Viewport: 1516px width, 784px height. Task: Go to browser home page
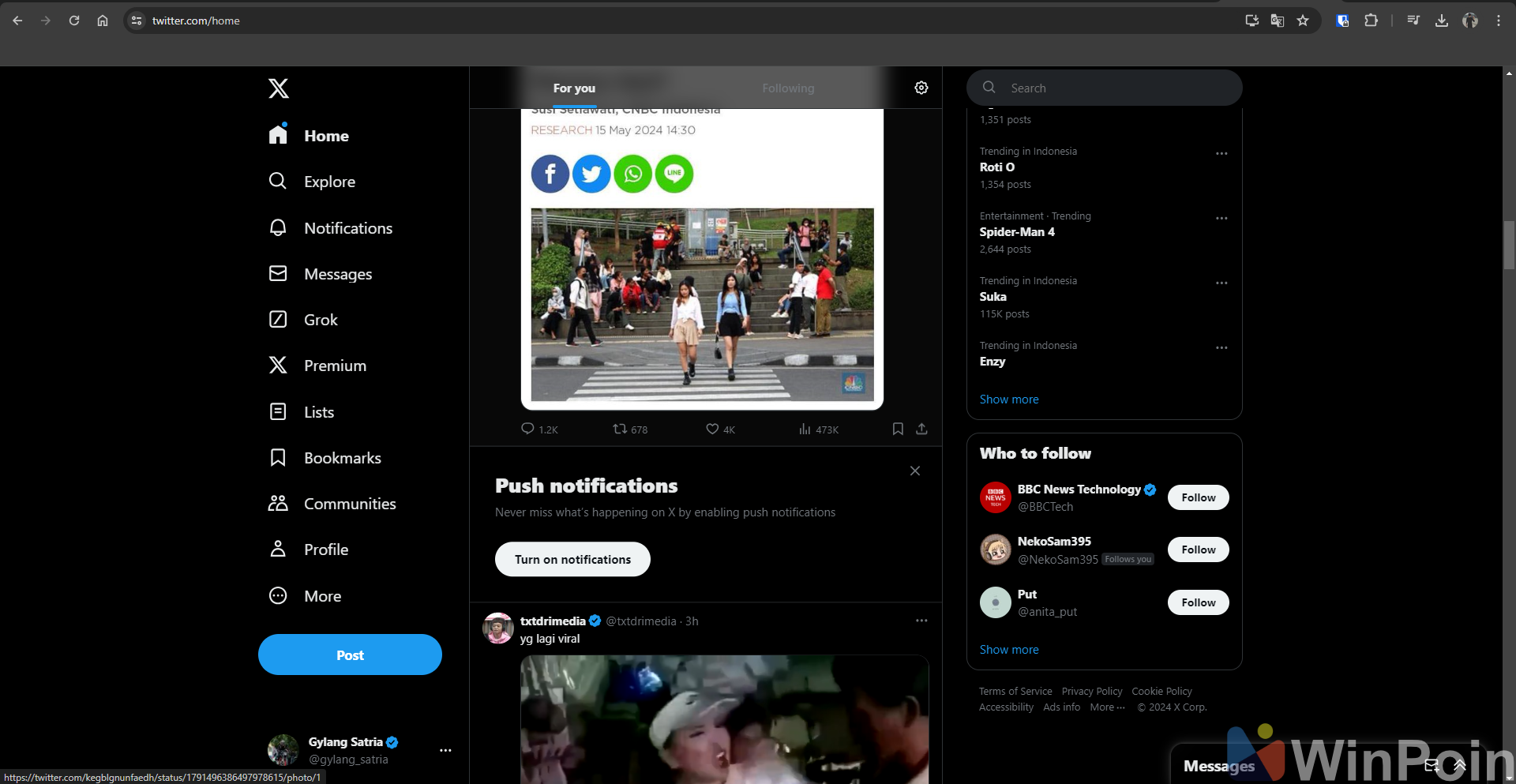tap(103, 21)
